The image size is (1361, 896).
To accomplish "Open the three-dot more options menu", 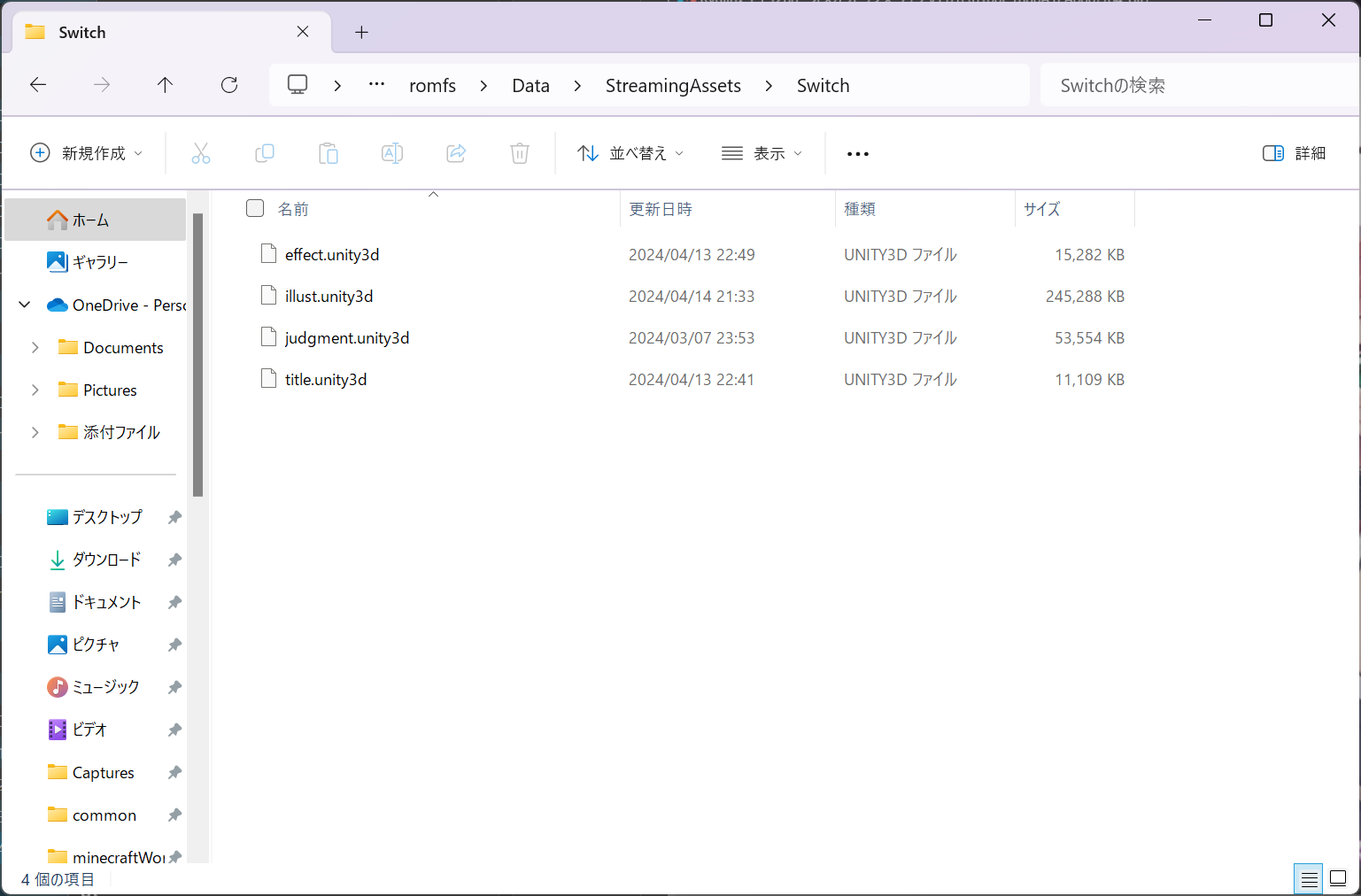I will coord(857,153).
